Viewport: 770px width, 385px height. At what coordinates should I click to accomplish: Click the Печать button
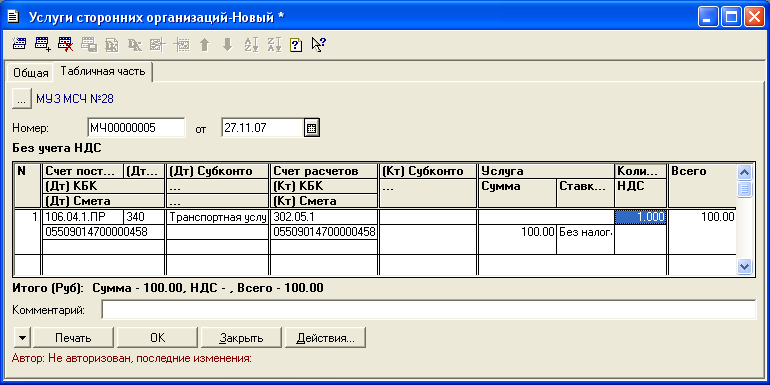(73, 338)
